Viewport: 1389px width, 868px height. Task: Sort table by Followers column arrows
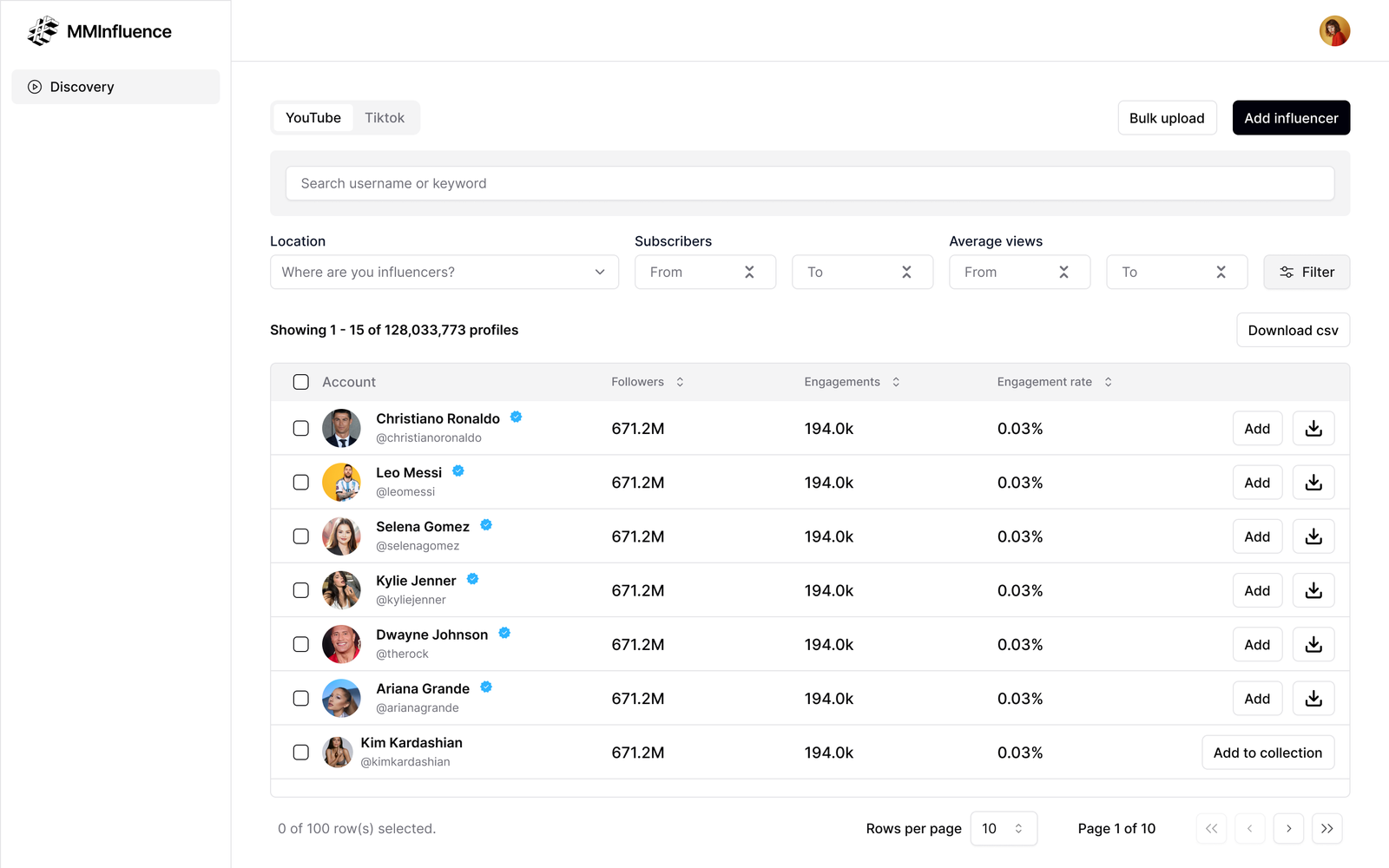tap(680, 382)
